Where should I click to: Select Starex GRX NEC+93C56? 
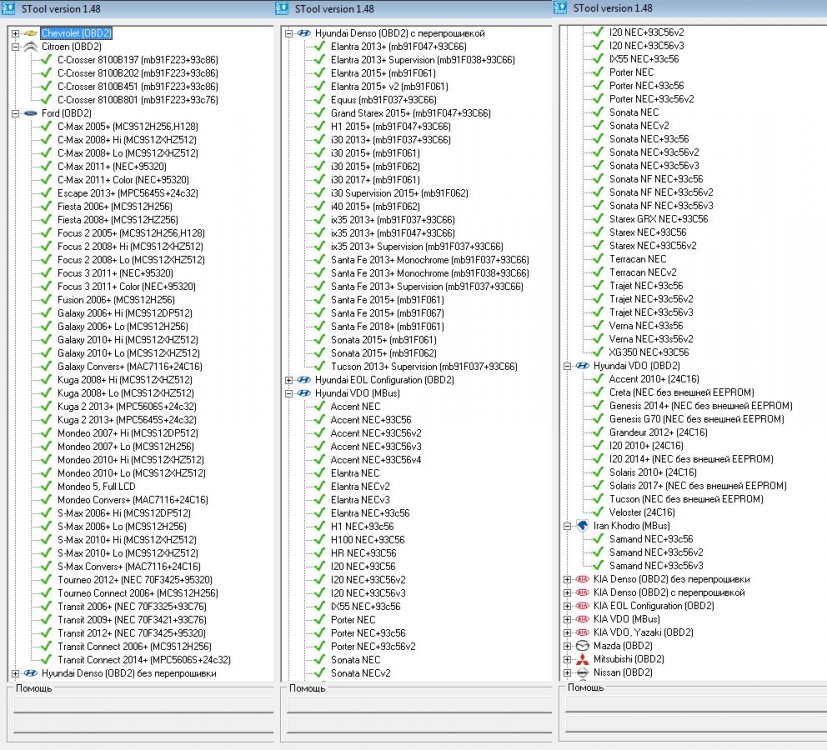[659, 219]
